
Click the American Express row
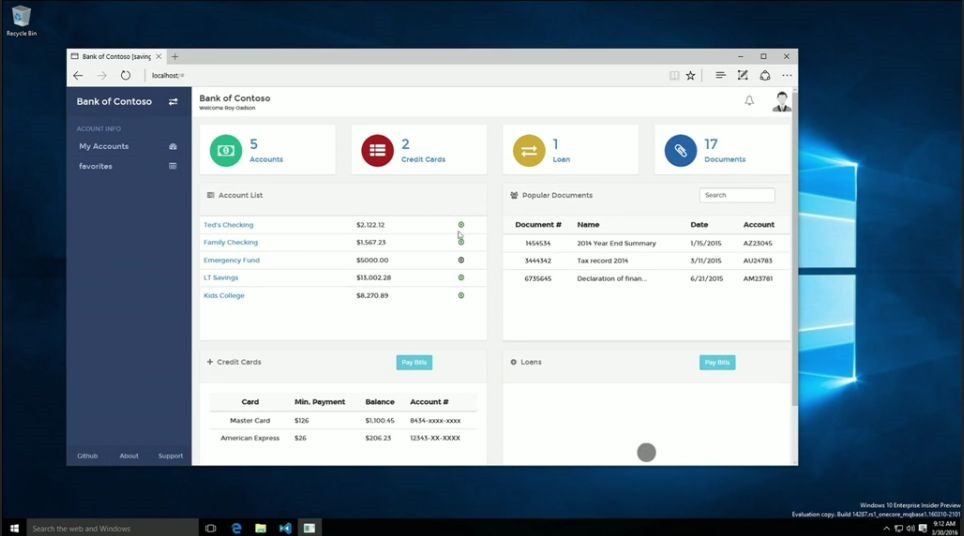[343, 438]
